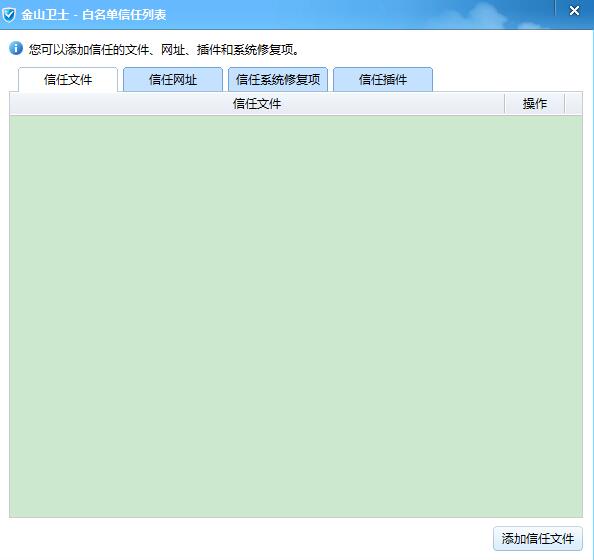Click the blank header cell after 操作
The height and width of the screenshot is (560, 594).
pos(574,103)
